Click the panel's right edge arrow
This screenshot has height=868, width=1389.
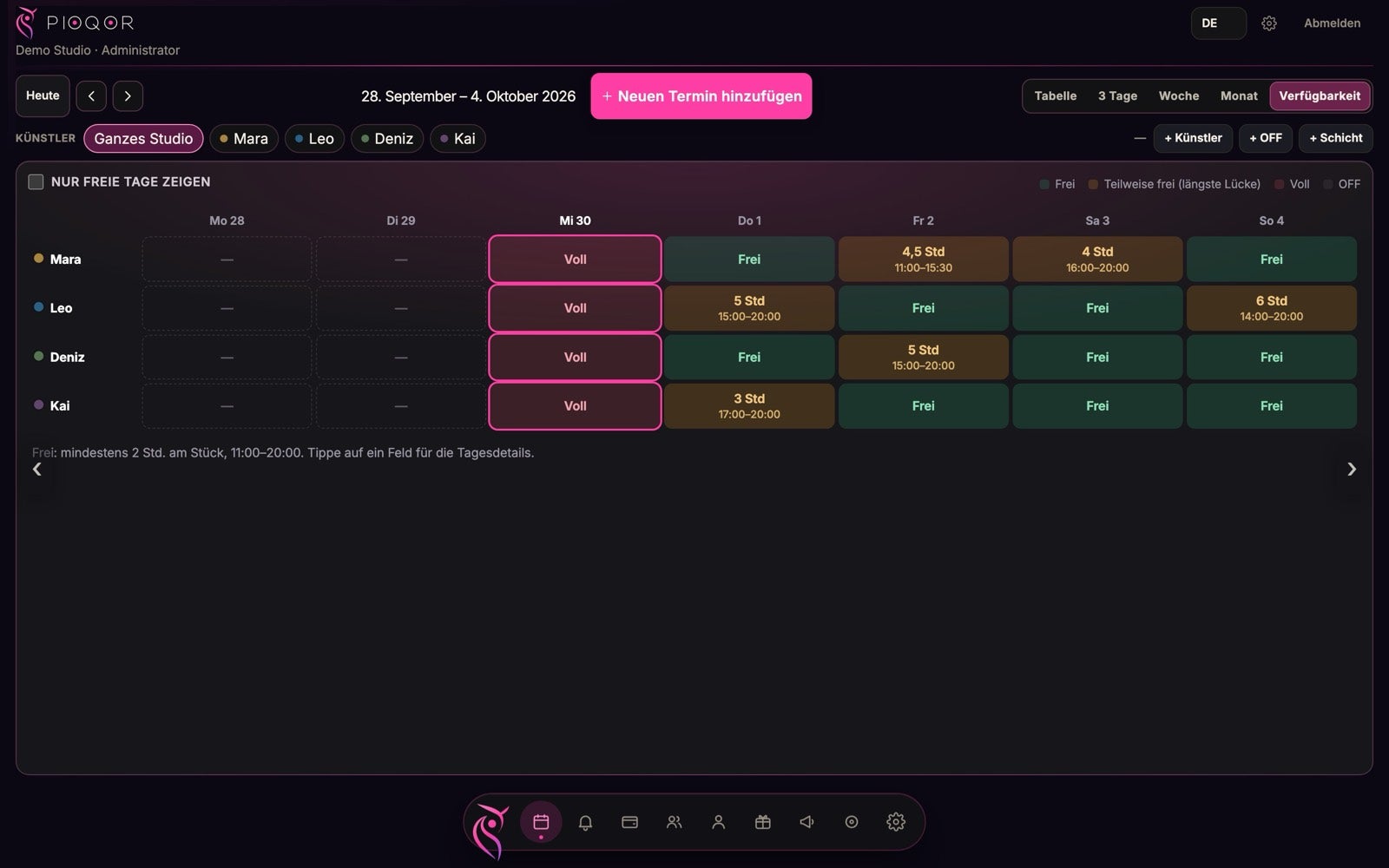pyautogui.click(x=1352, y=469)
